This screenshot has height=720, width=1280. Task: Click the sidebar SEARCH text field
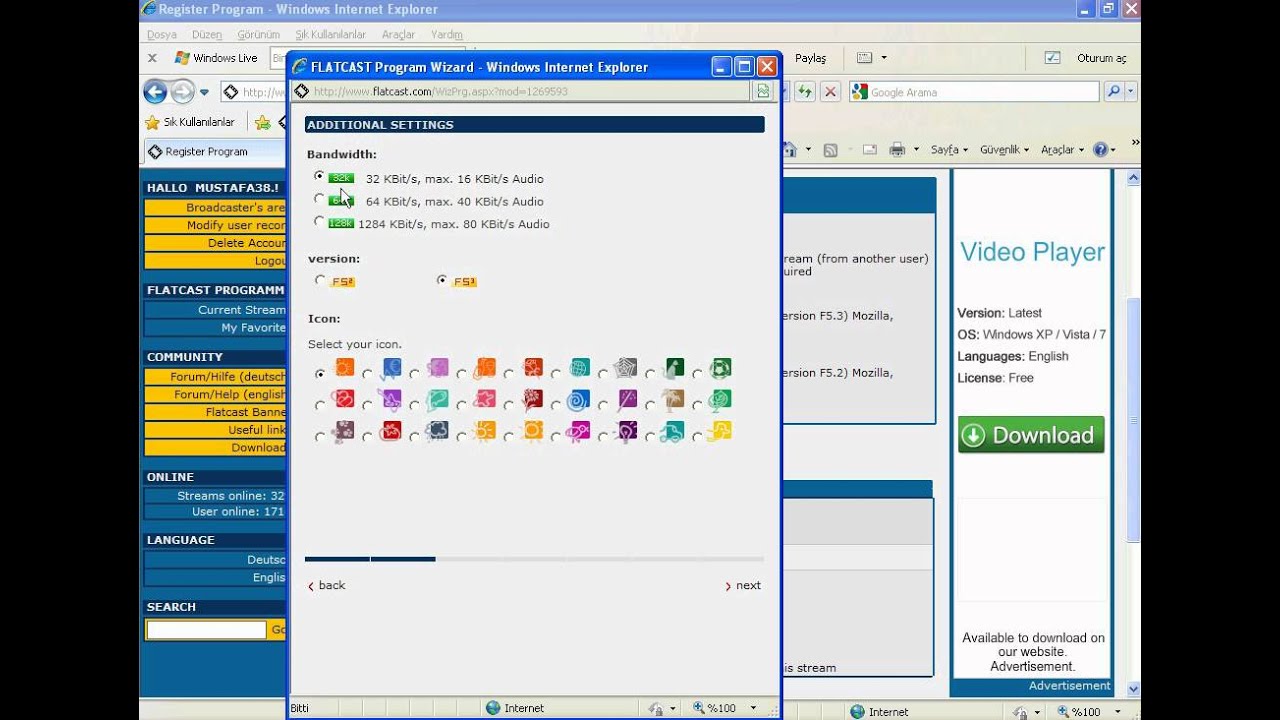pyautogui.click(x=206, y=630)
